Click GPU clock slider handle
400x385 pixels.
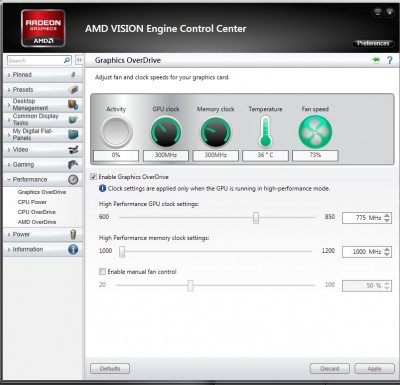[256, 217]
